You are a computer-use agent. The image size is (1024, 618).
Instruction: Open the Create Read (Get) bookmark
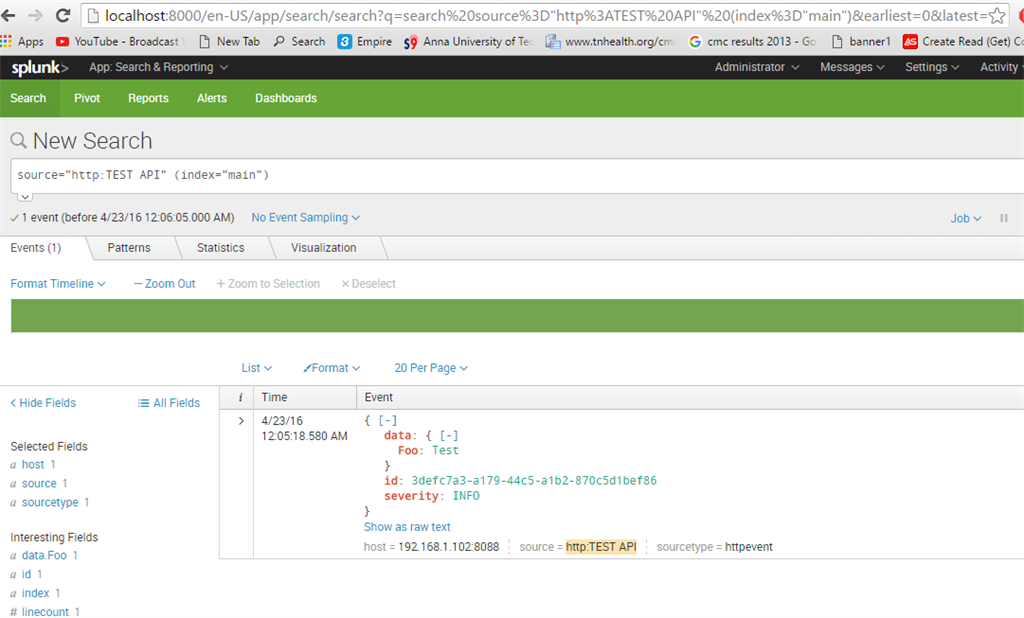(963, 41)
